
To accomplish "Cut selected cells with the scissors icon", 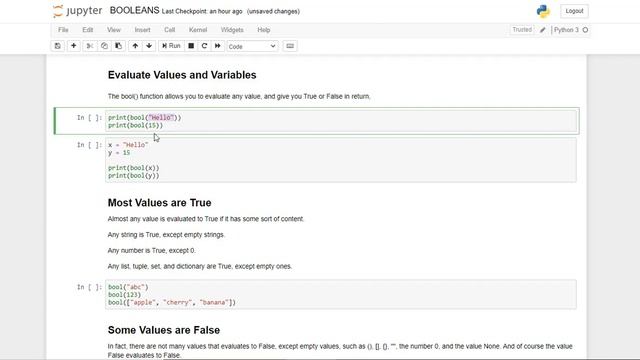I will tap(89, 46).
